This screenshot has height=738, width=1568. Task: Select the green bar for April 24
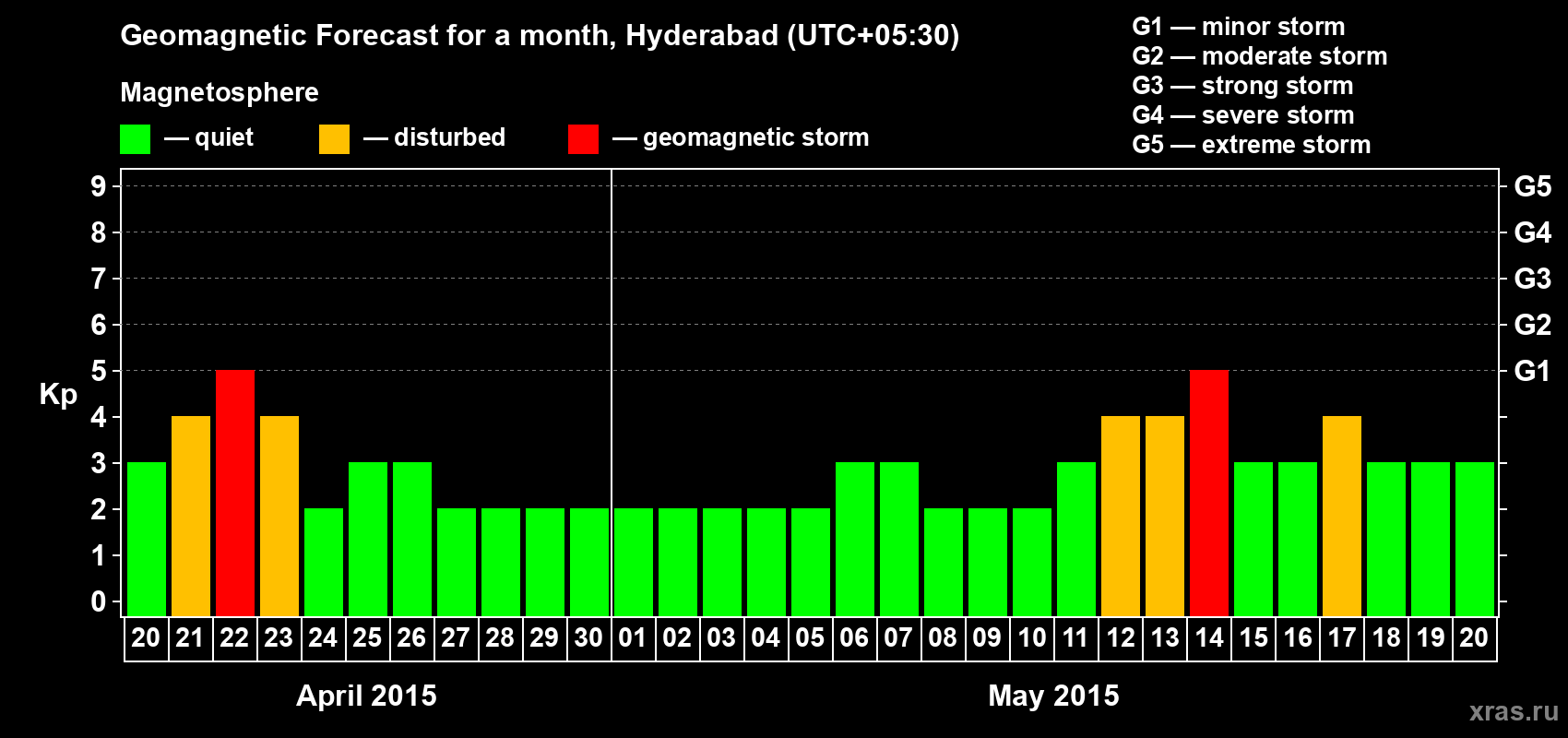tap(324, 563)
